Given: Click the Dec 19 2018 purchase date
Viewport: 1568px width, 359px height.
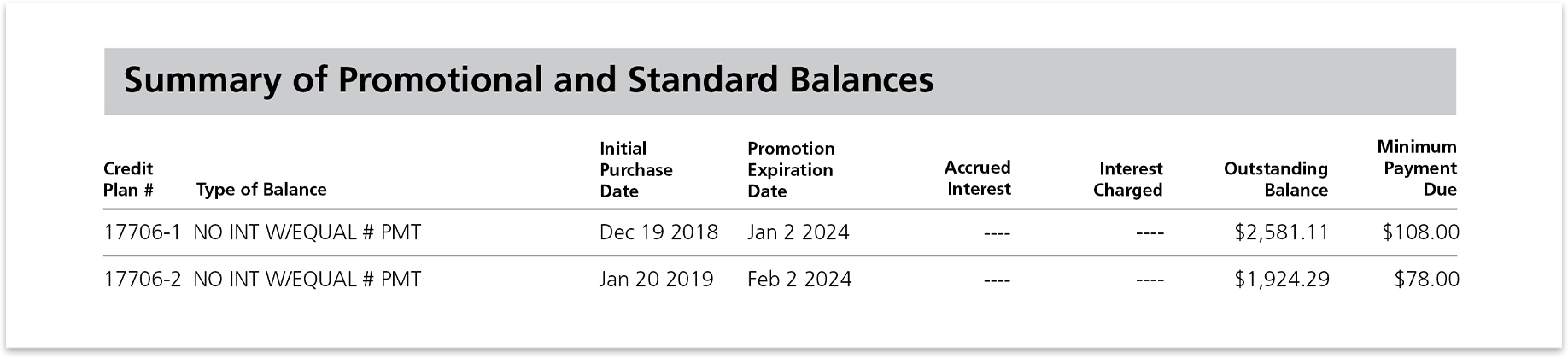Looking at the screenshot, I should pos(658,232).
